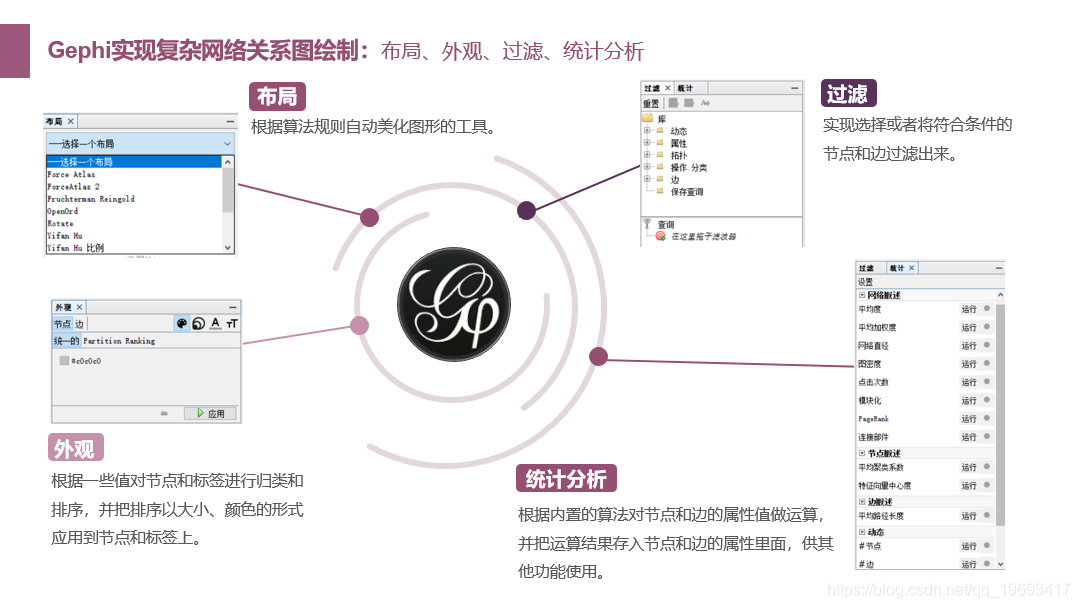Click the statistics panel vertical scrollbar
The width and height of the screenshot is (1080, 608).
[x=1000, y=413]
